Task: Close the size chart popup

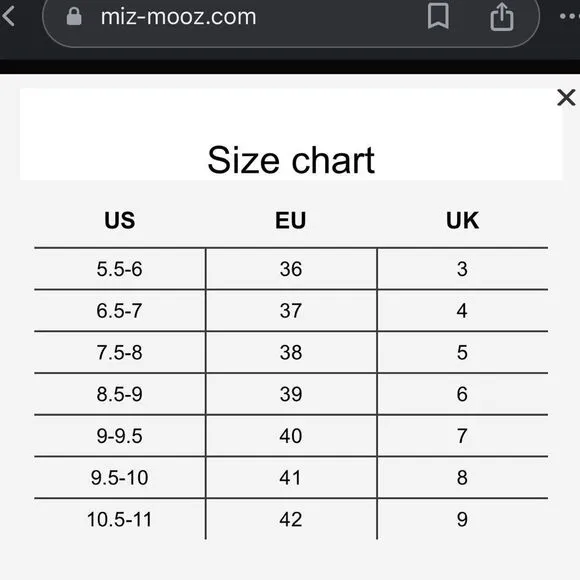Action: pos(566,98)
